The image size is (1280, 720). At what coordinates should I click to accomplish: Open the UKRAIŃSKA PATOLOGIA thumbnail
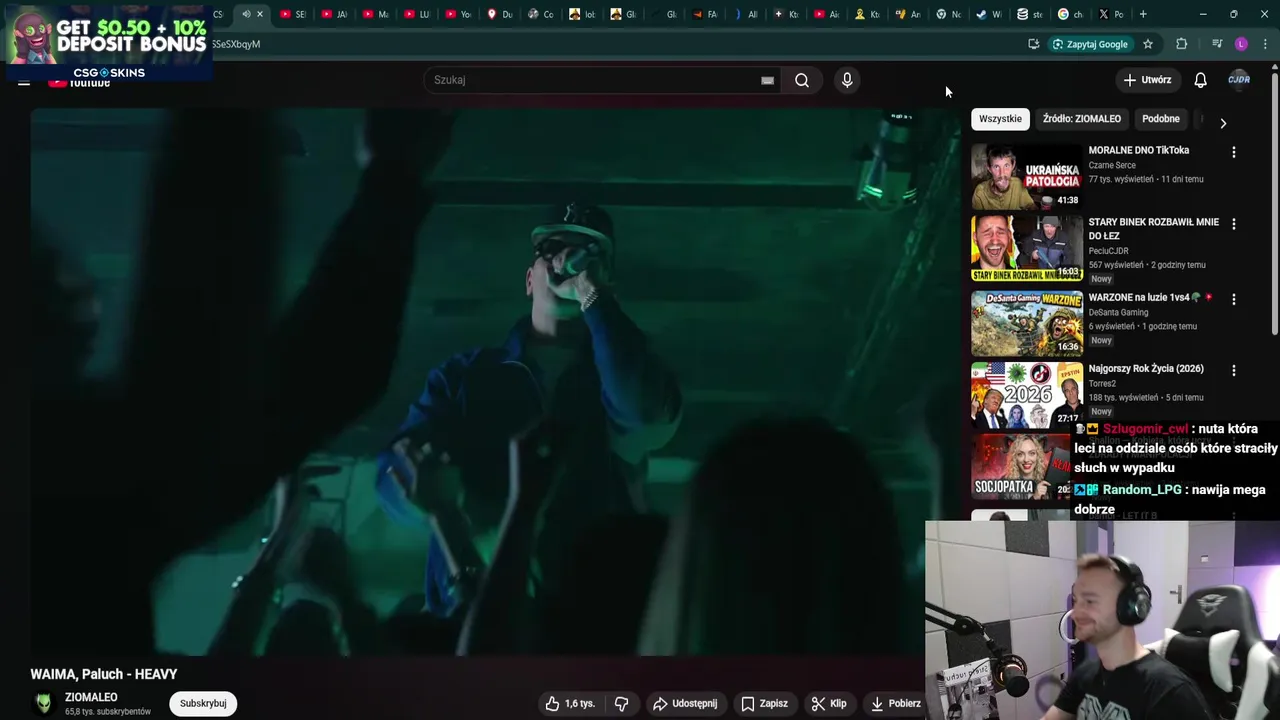coord(1027,176)
